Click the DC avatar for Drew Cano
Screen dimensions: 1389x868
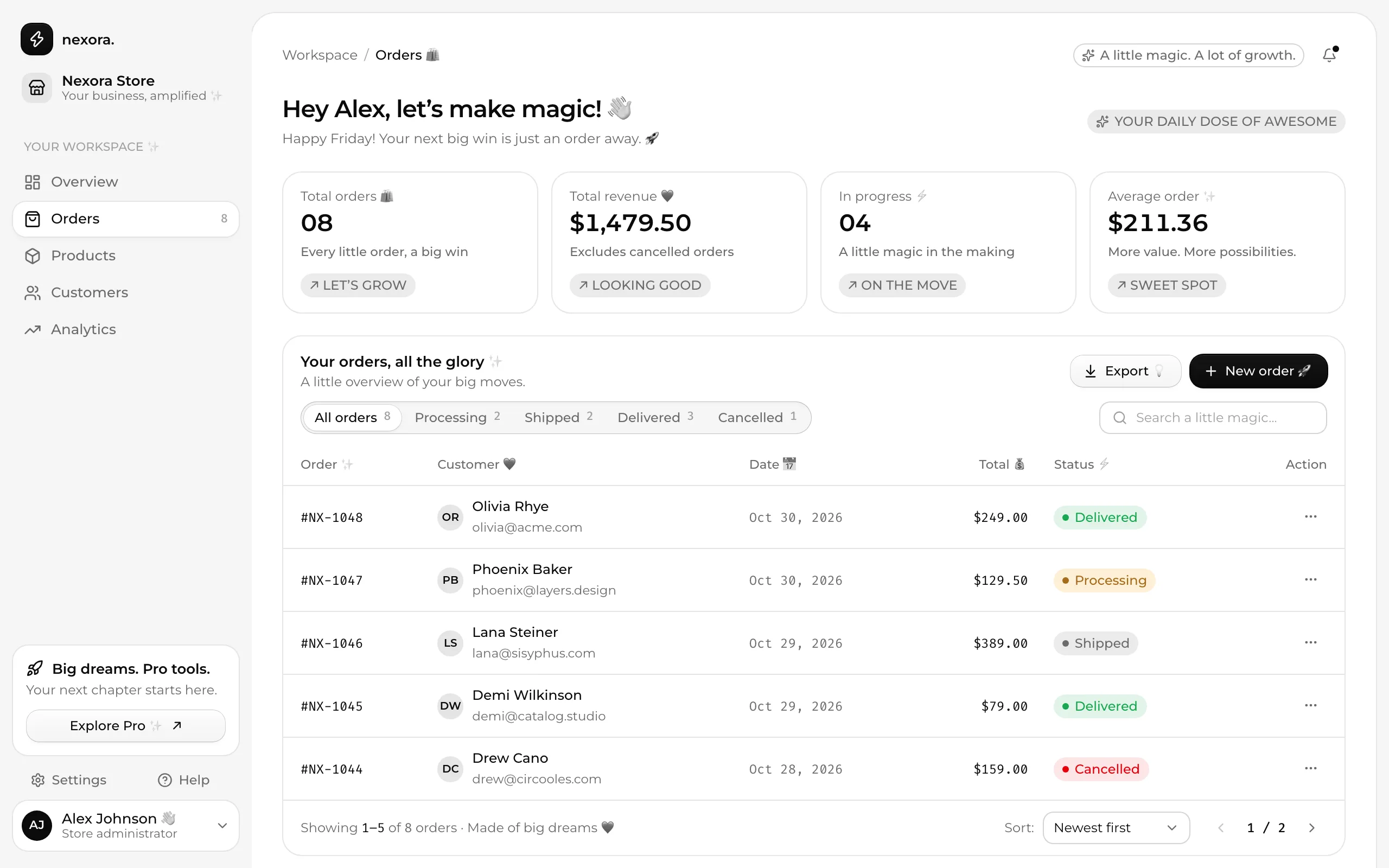click(x=450, y=768)
